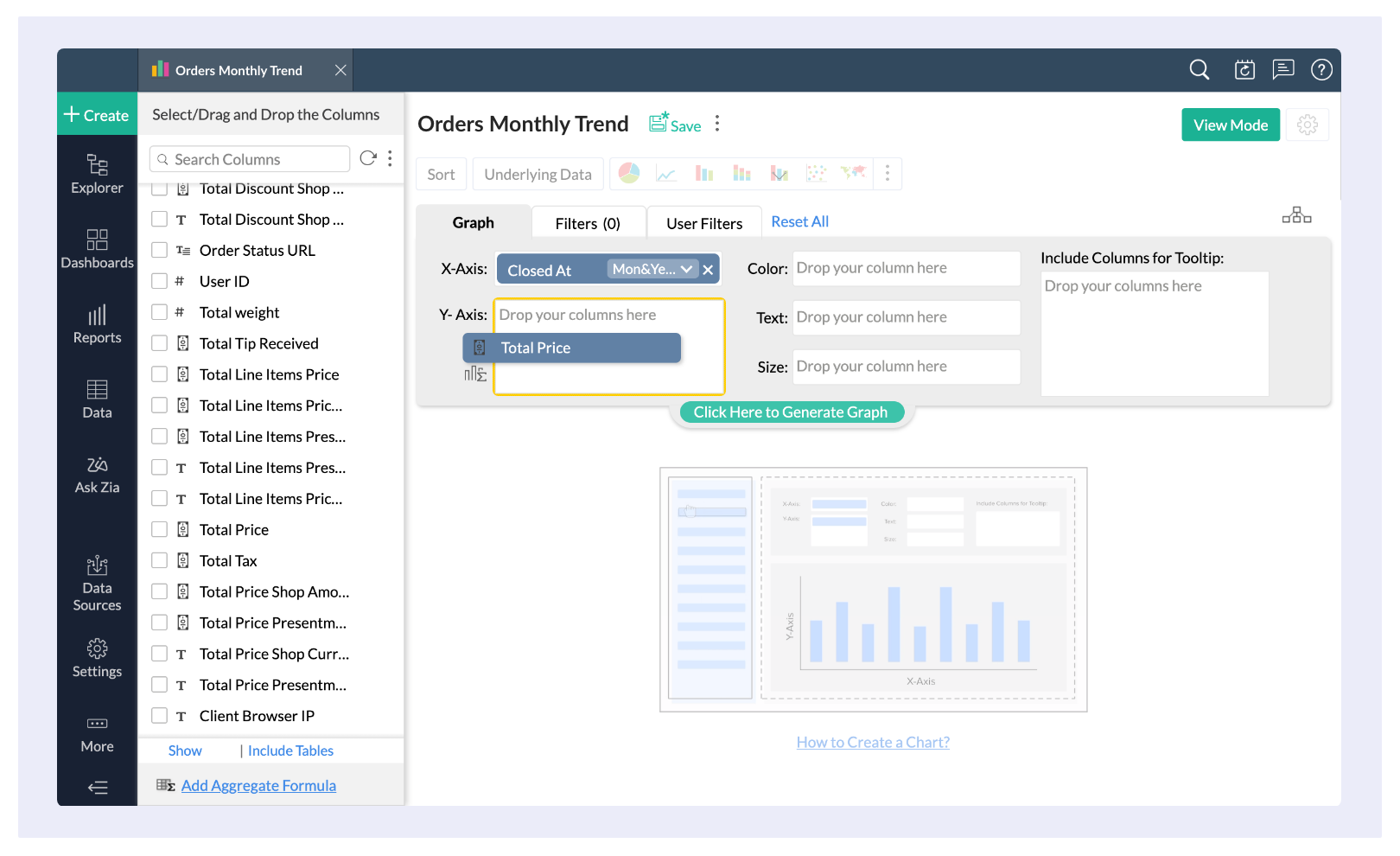The width and height of the screenshot is (1400, 856).
Task: Open Settings in the sidebar
Action: pos(97,658)
